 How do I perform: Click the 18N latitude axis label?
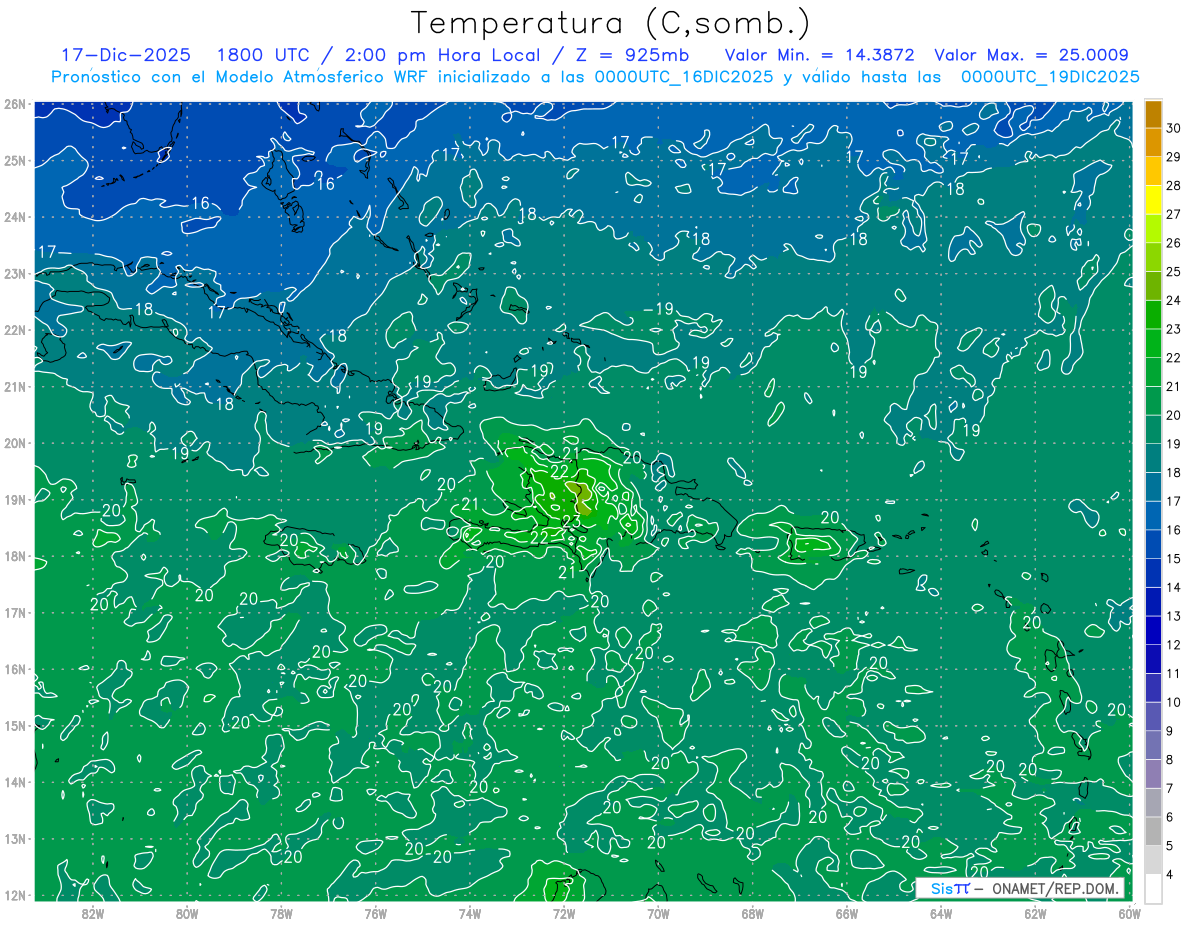point(14,556)
